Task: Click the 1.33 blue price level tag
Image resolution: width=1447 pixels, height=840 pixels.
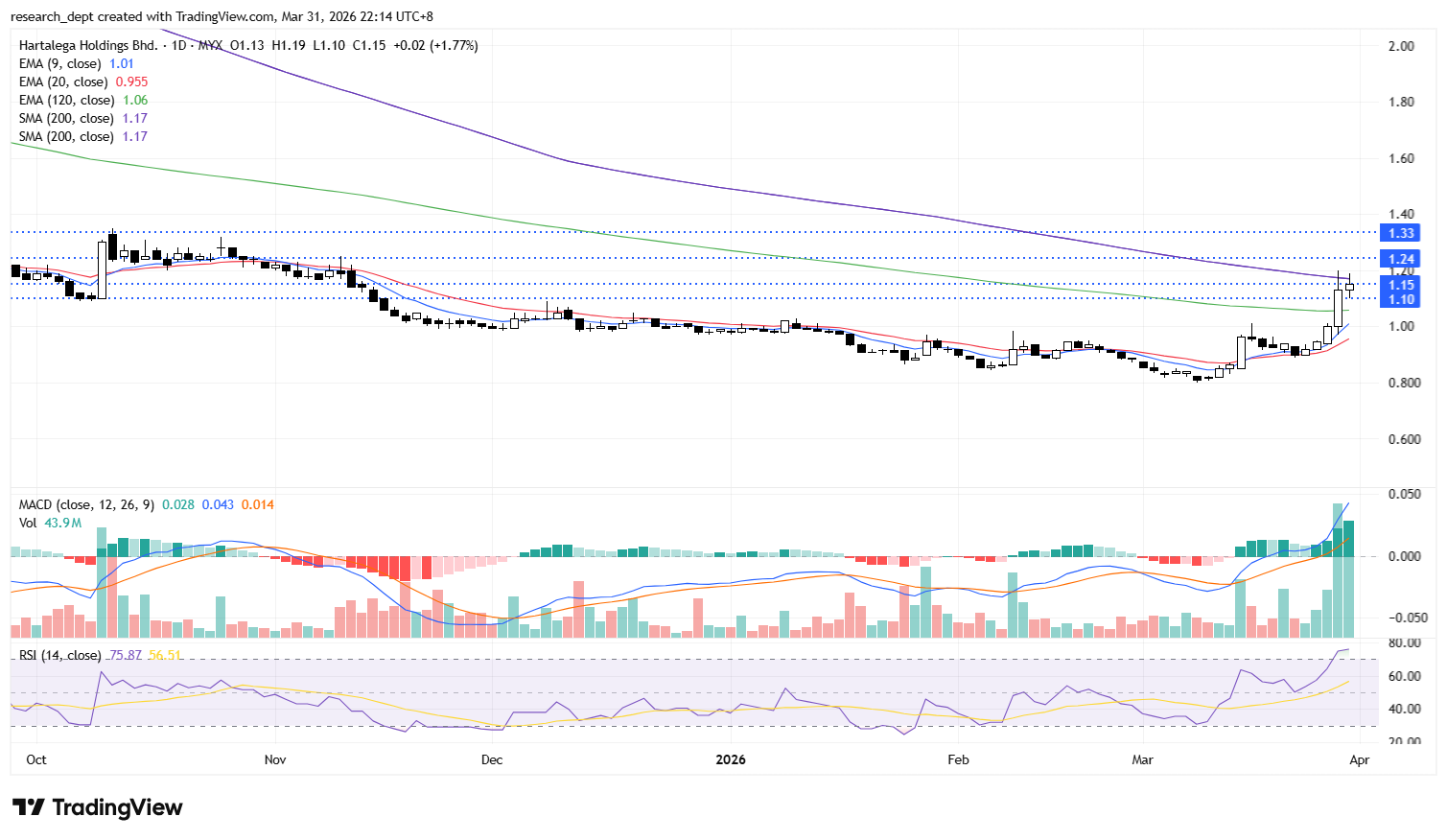Action: (x=1401, y=233)
